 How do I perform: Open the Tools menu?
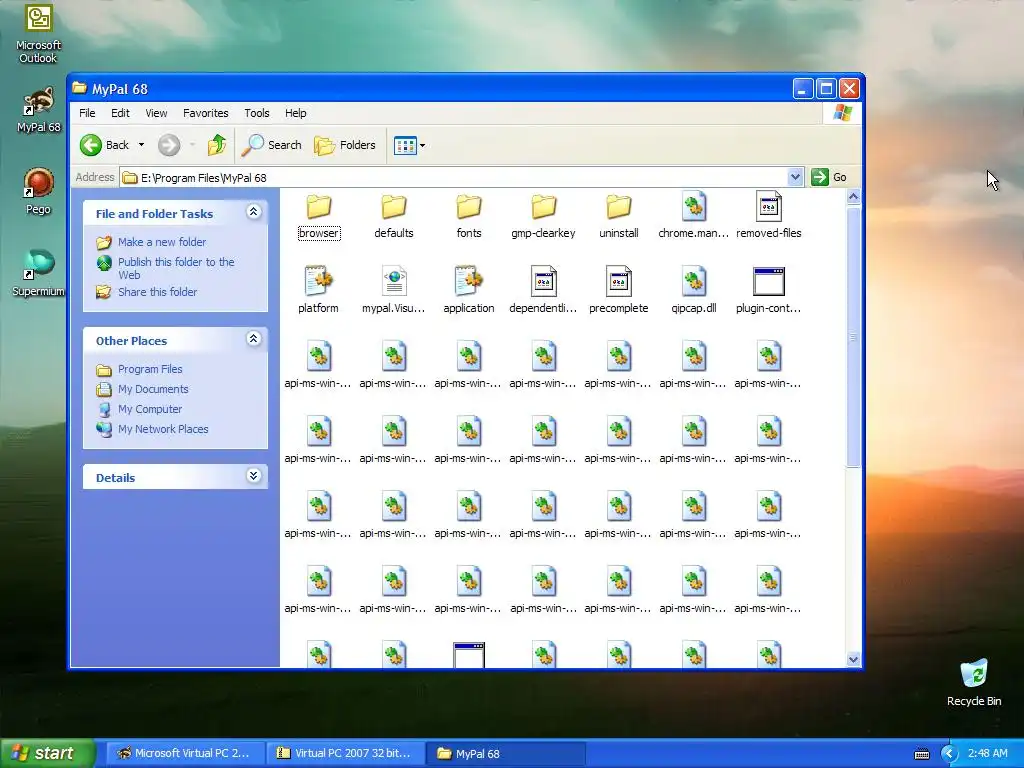[257, 113]
